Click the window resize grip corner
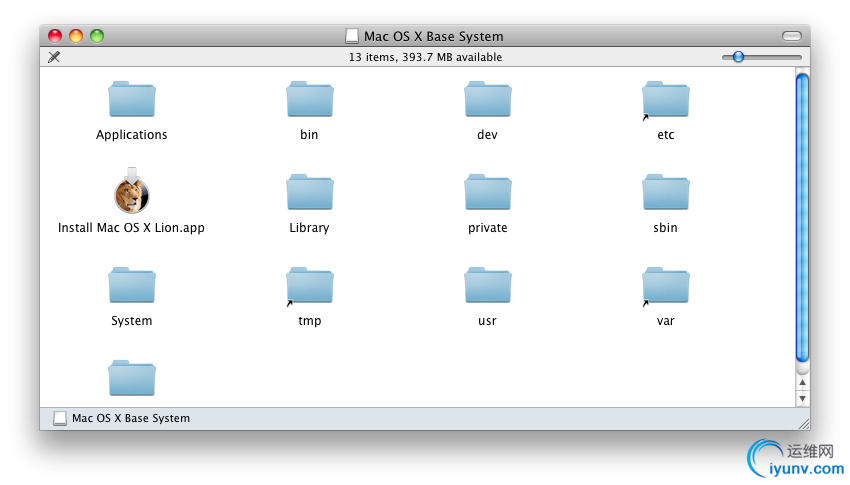The image size is (850, 485). tap(804, 424)
